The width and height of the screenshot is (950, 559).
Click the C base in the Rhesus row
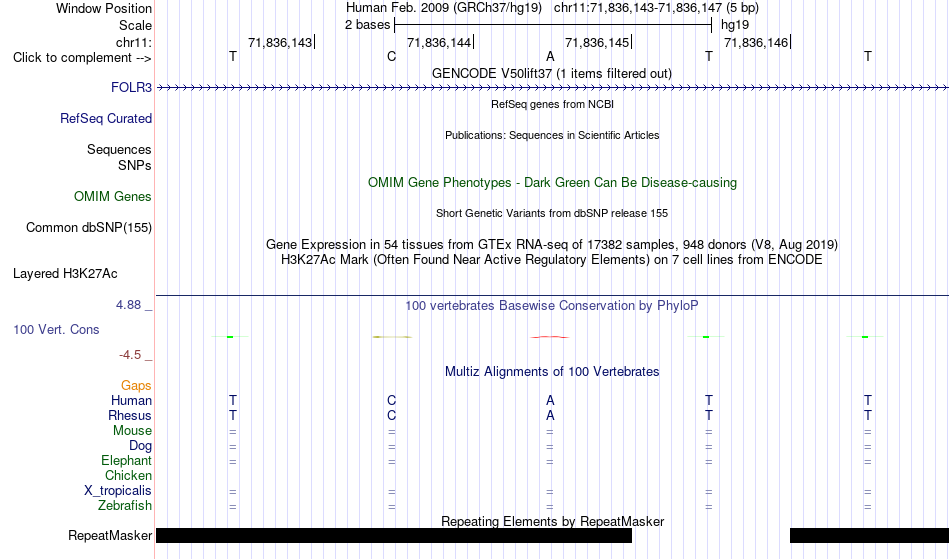pyautogui.click(x=391, y=415)
